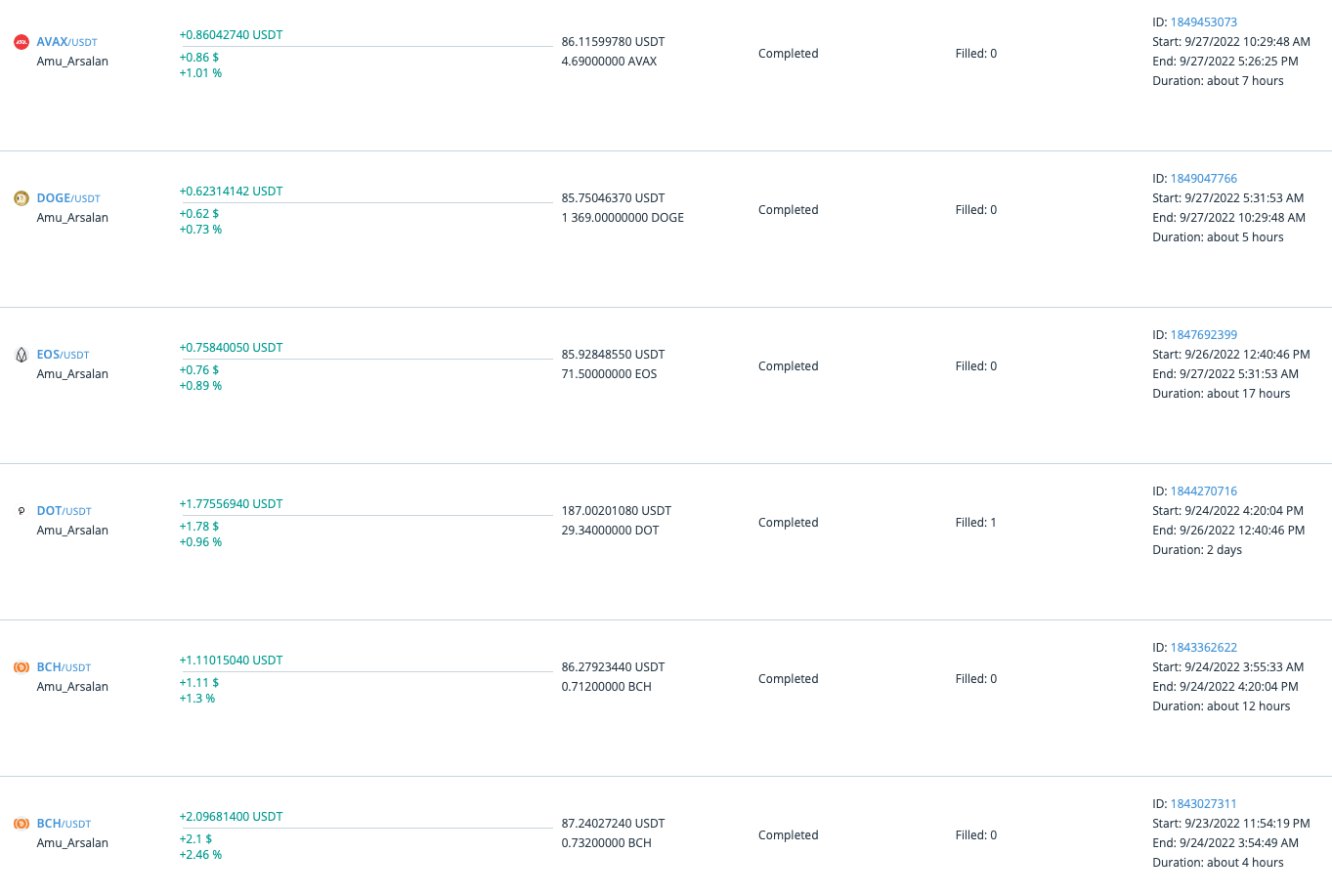
Task: Open the DOT/USDT pair link
Action: click(x=64, y=511)
